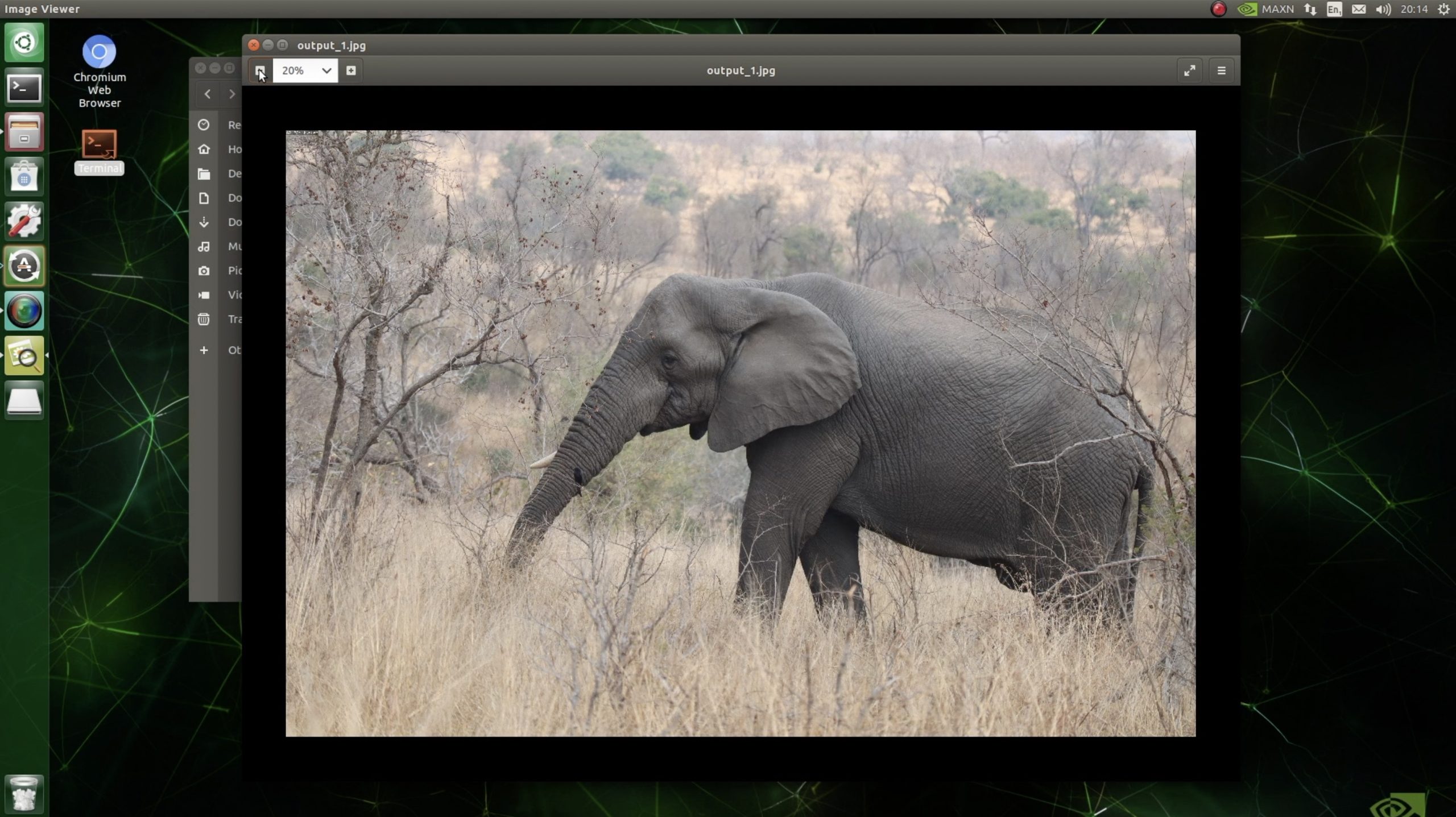This screenshot has height=817, width=1456.
Task: Open the image viewer hamburger menu
Action: [1221, 70]
